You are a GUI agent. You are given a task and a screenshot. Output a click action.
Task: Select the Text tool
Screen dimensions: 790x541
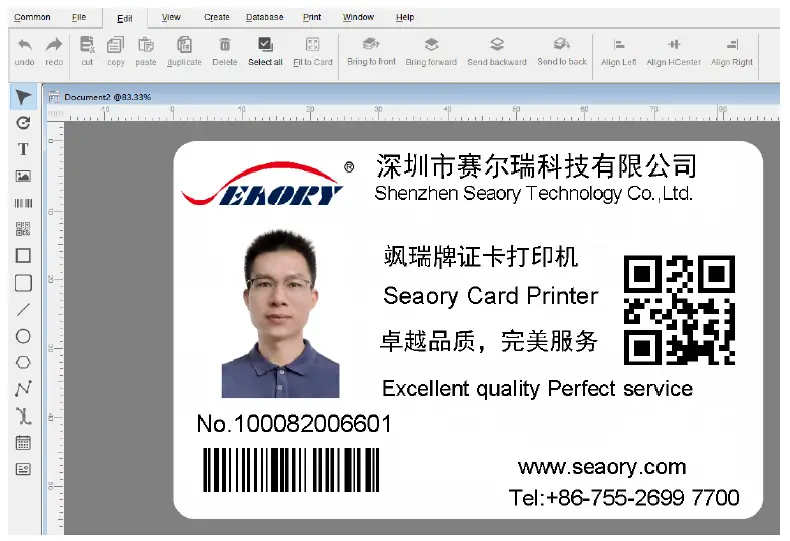point(23,149)
